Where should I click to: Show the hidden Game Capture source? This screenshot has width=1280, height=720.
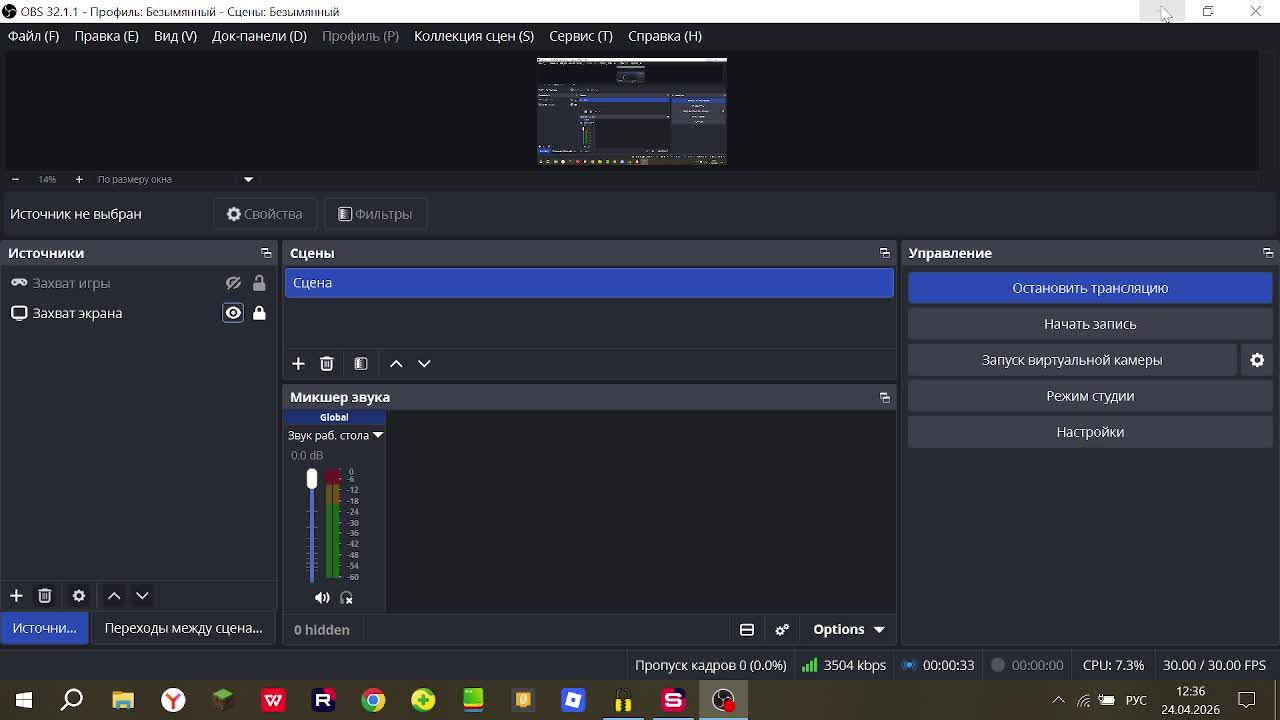(233, 283)
